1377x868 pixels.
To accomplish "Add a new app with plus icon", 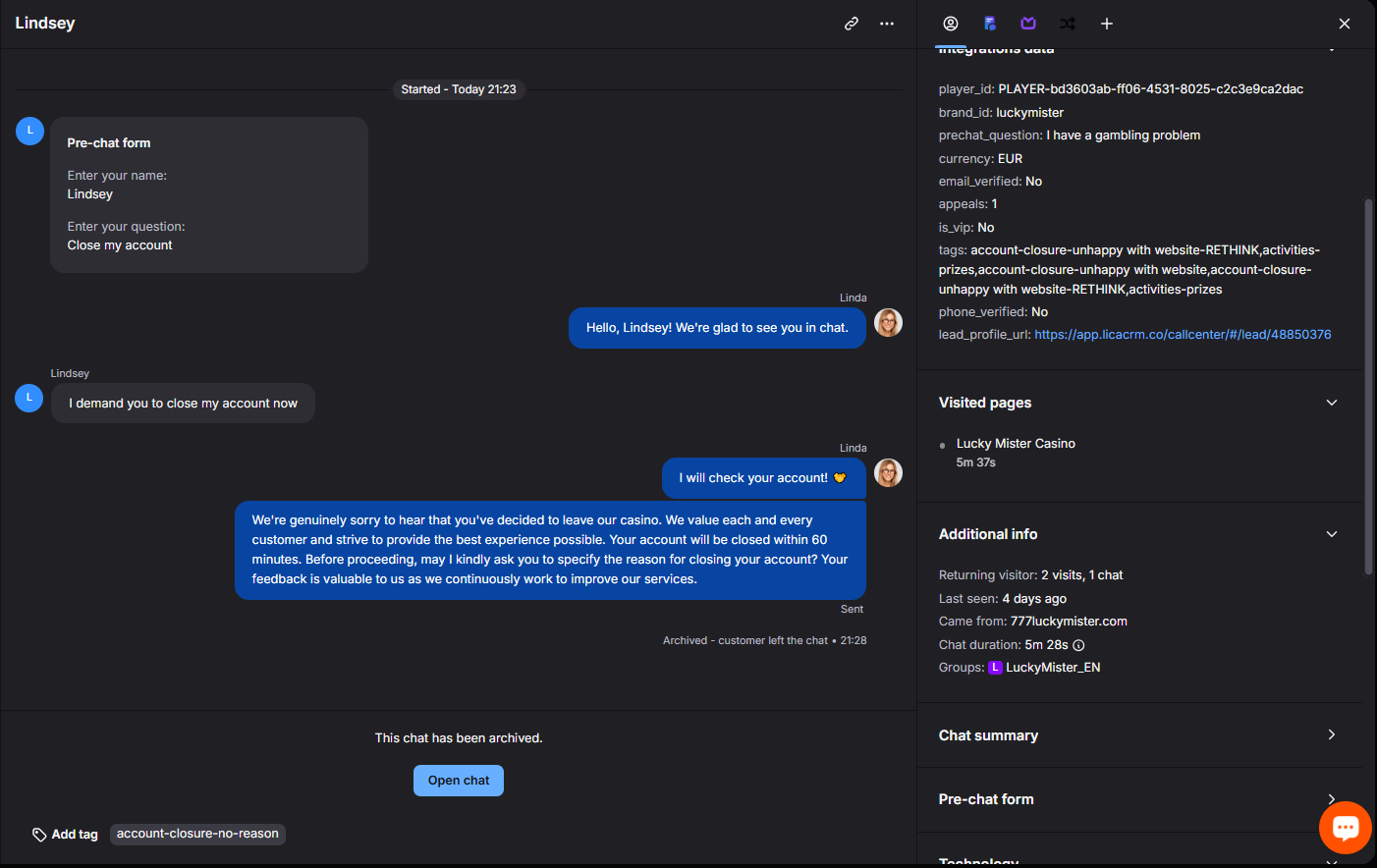I will click(1107, 24).
